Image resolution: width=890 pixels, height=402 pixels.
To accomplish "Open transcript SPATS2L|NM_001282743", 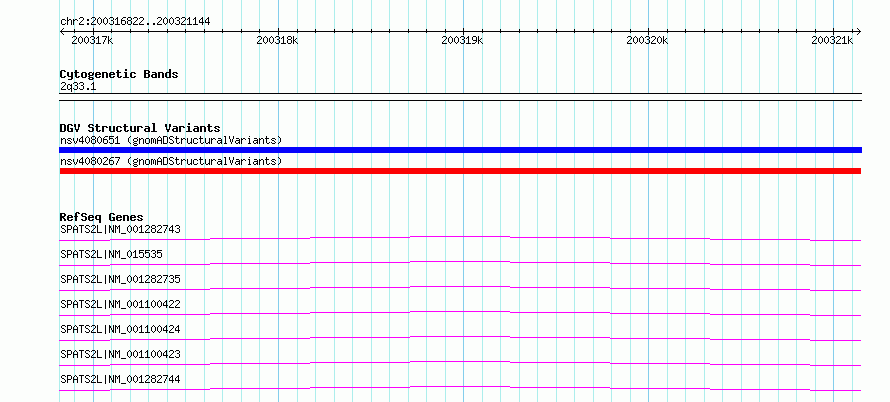I will [120, 229].
